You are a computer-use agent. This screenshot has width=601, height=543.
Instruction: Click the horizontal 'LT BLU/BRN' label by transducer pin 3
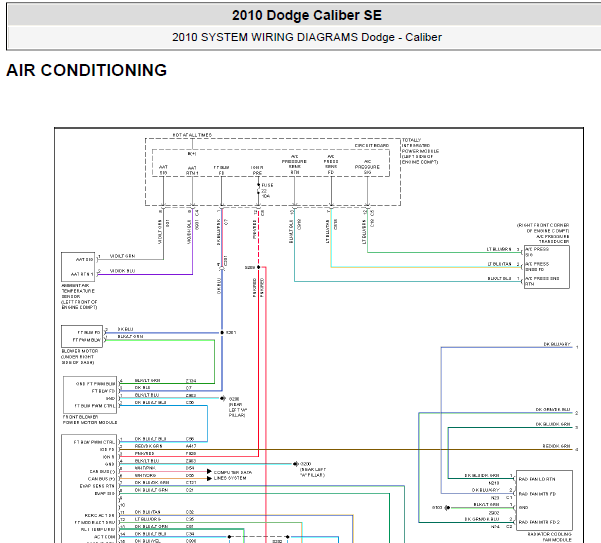coord(499,249)
